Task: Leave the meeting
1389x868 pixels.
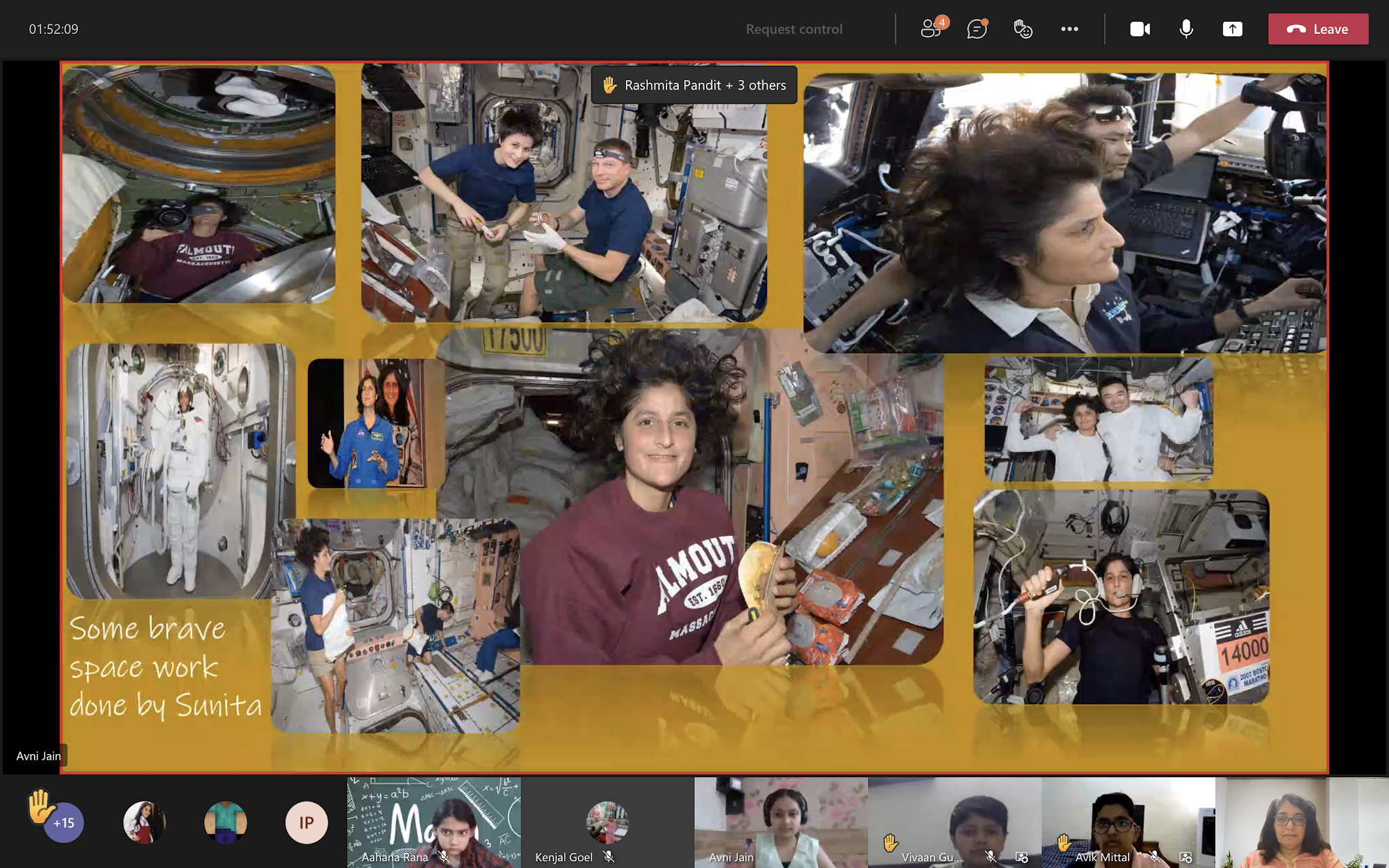Action: pos(1318,29)
